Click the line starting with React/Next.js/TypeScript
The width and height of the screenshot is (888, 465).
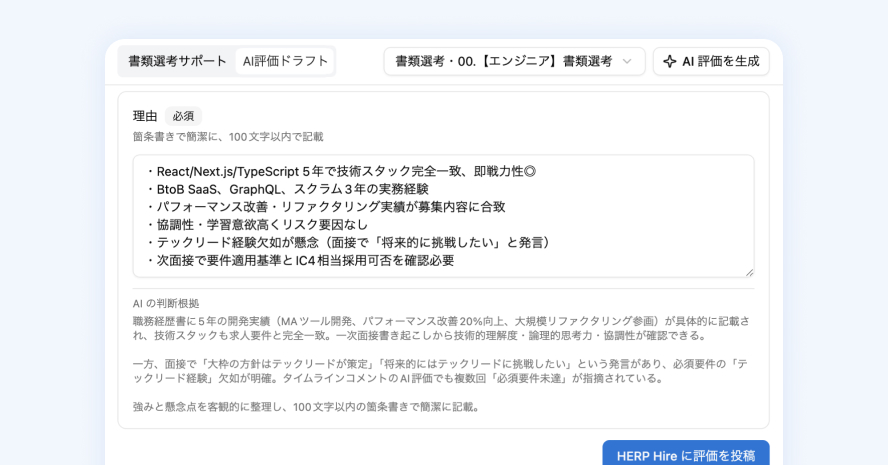[341, 171]
